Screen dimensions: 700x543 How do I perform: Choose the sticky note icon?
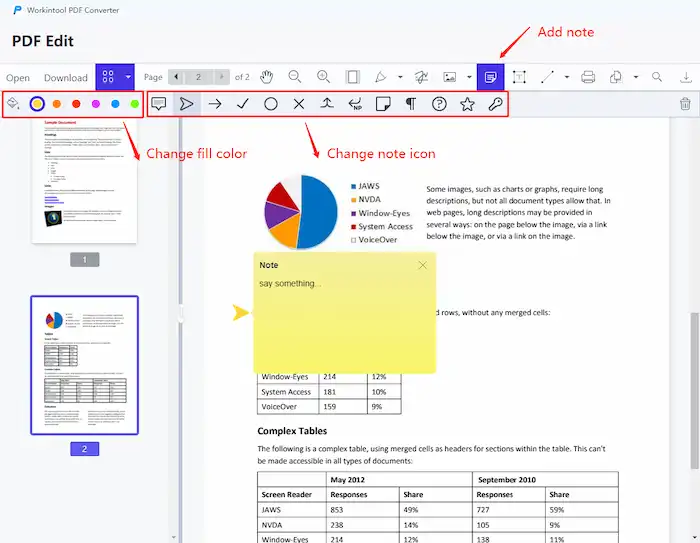pos(383,104)
